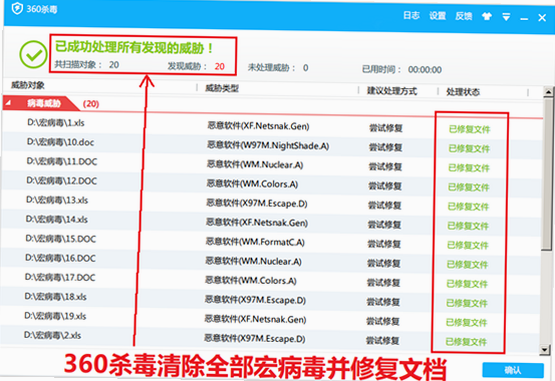Click threat type X97M.Escape.D for 13.xls
This screenshot has height=381, width=555.
tap(257, 203)
